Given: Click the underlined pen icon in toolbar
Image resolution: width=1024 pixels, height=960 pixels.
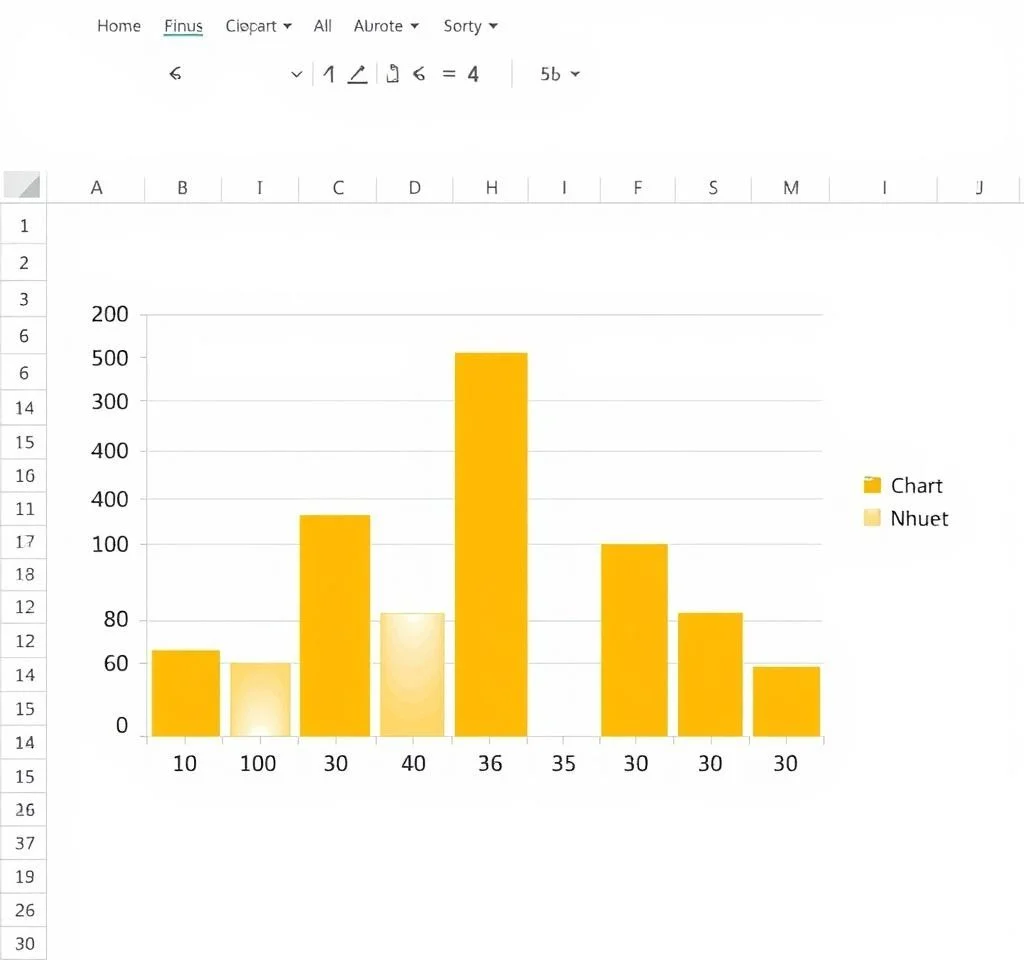Looking at the screenshot, I should (357, 74).
